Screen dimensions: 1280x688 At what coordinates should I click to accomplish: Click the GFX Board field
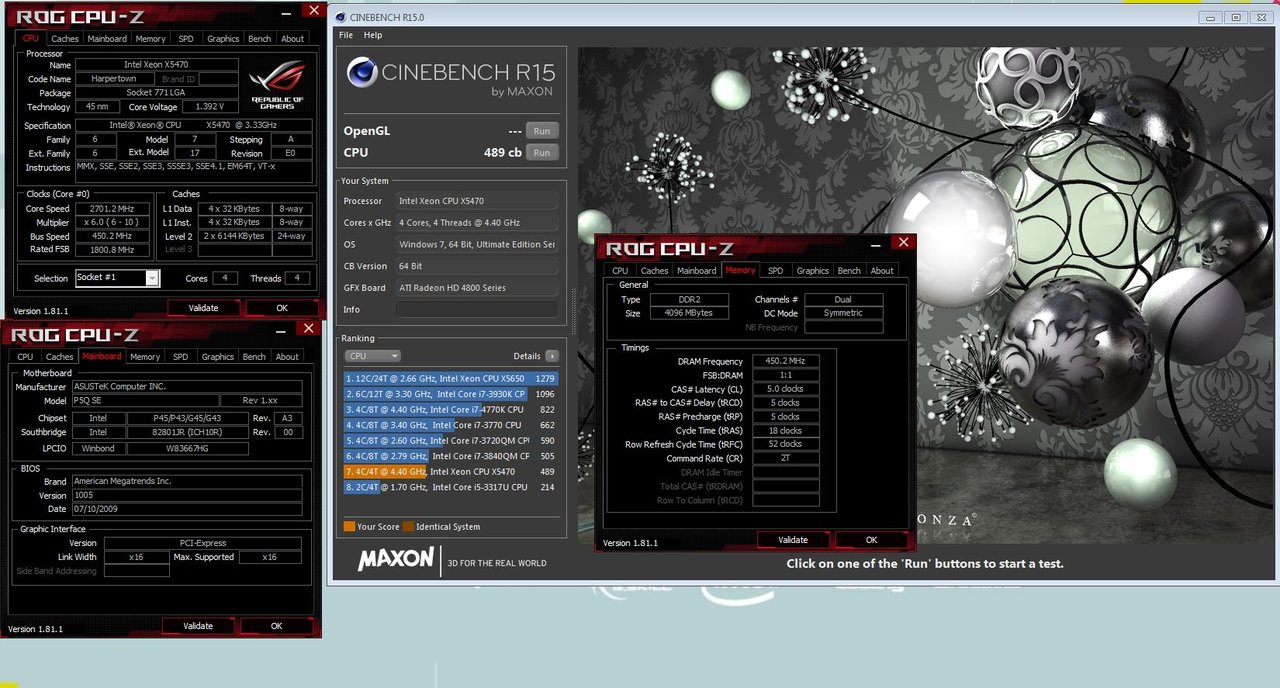click(x=477, y=288)
